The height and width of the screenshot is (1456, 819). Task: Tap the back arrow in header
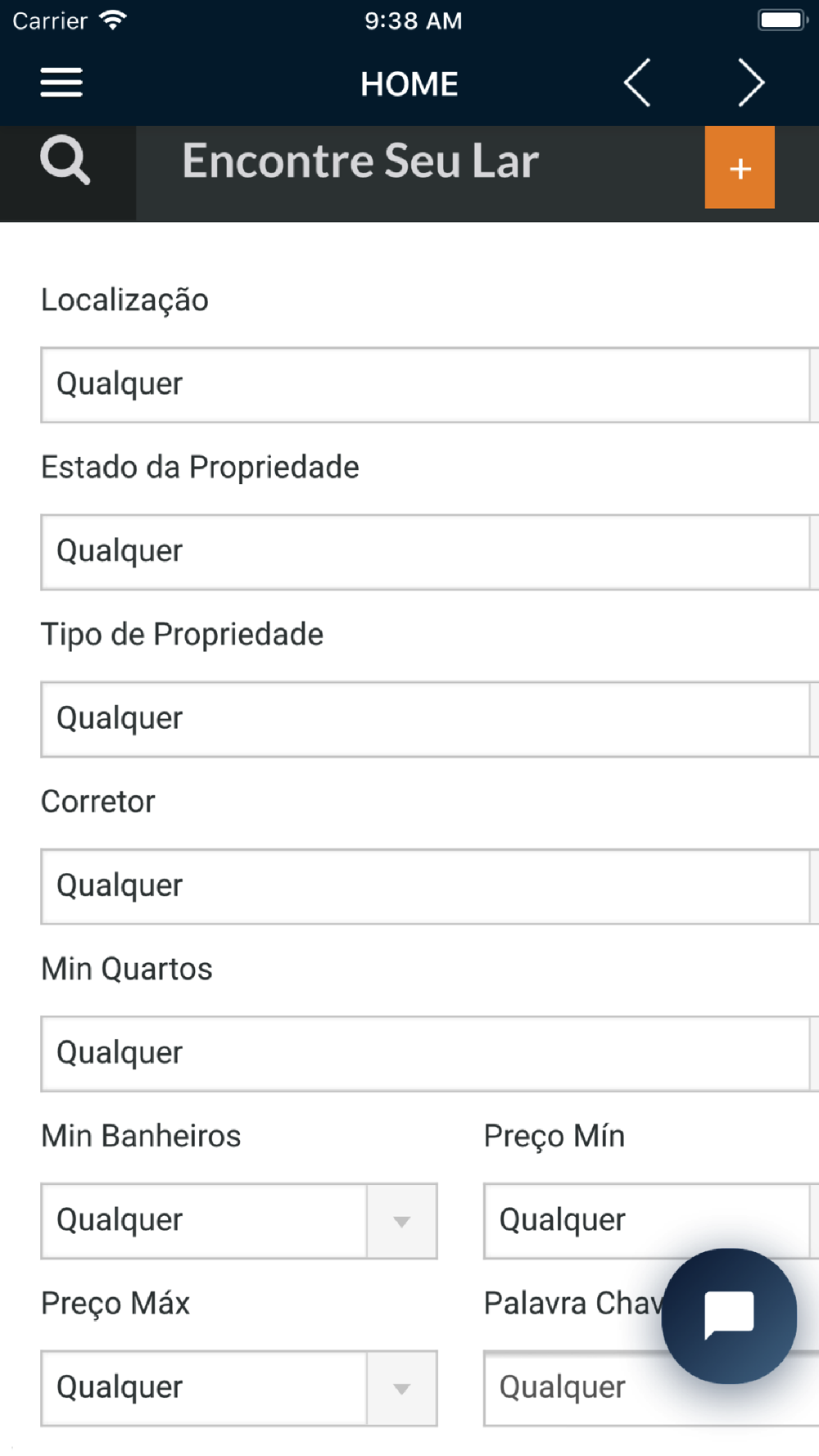[637, 83]
